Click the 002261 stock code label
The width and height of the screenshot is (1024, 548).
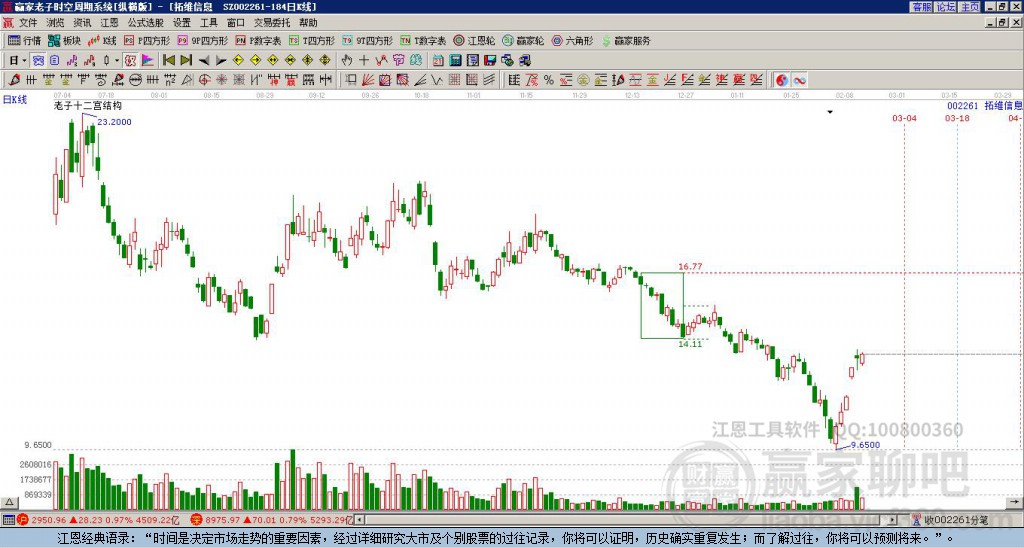(x=963, y=105)
